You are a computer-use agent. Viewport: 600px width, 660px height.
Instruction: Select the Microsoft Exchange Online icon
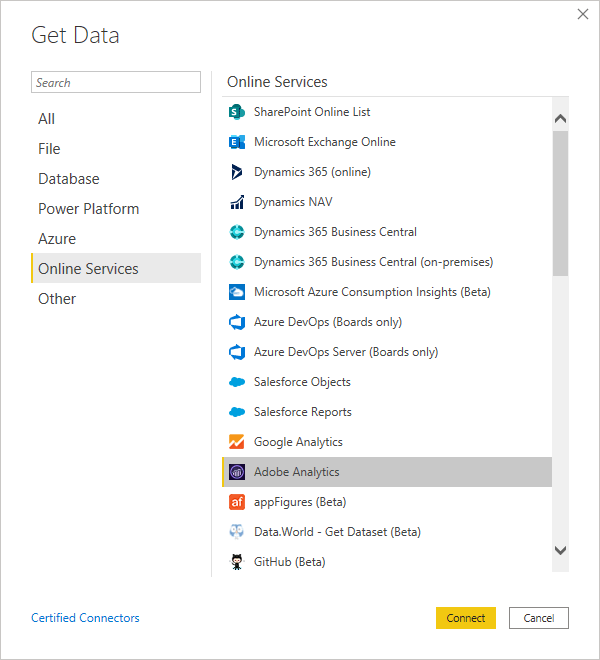(x=237, y=142)
